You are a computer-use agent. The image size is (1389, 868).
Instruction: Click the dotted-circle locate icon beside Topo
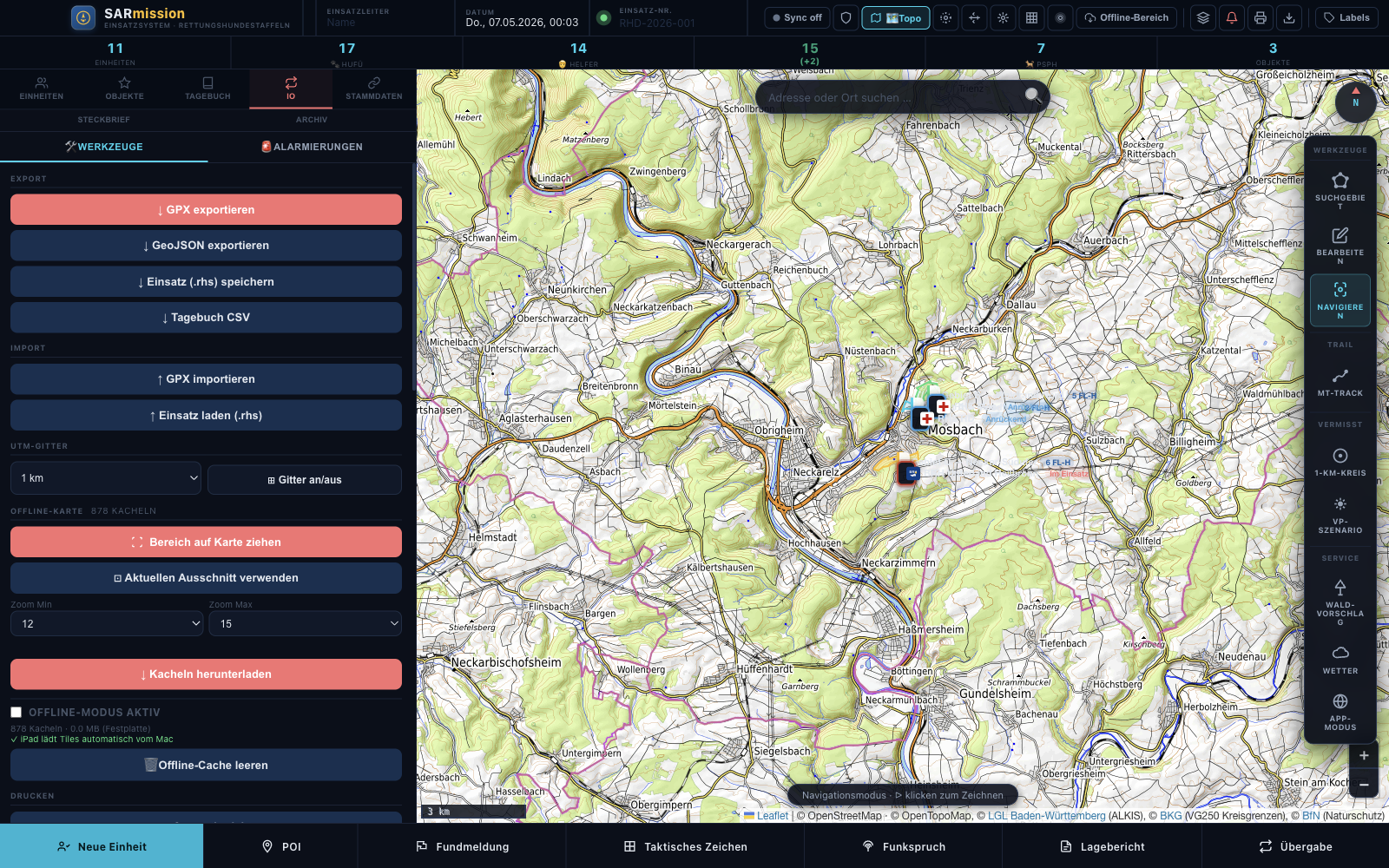coord(945,17)
